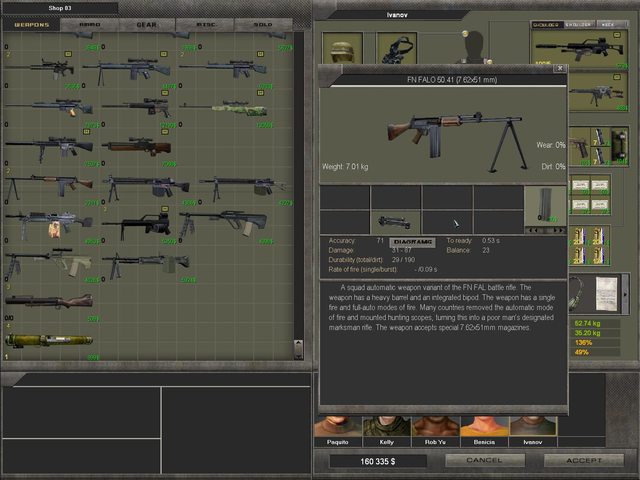This screenshot has height=480, width=640.
Task: Choose the suppressed short rifle in top-left shop row
Action: coord(41,68)
